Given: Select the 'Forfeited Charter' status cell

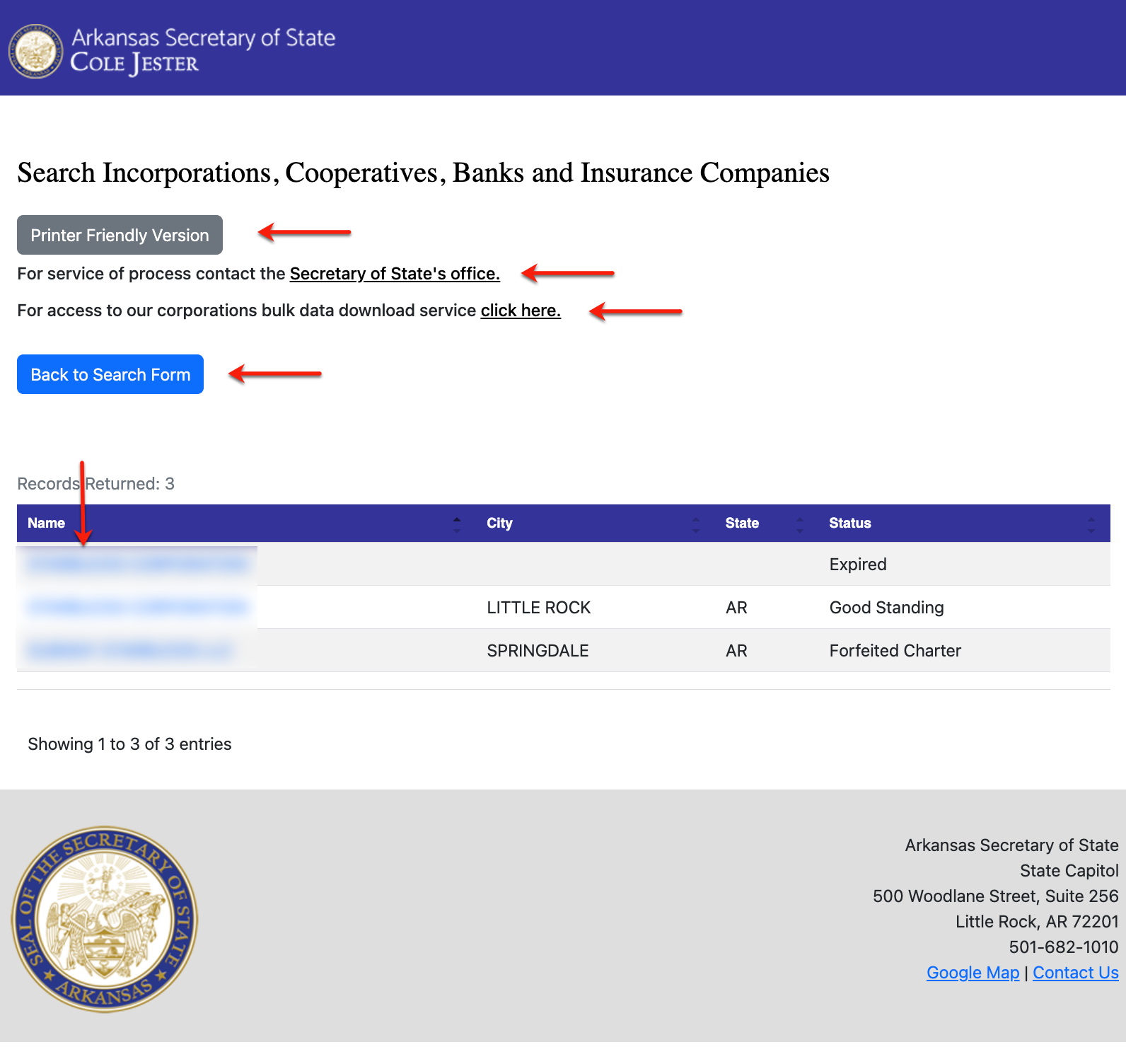Looking at the screenshot, I should pyautogui.click(x=895, y=650).
